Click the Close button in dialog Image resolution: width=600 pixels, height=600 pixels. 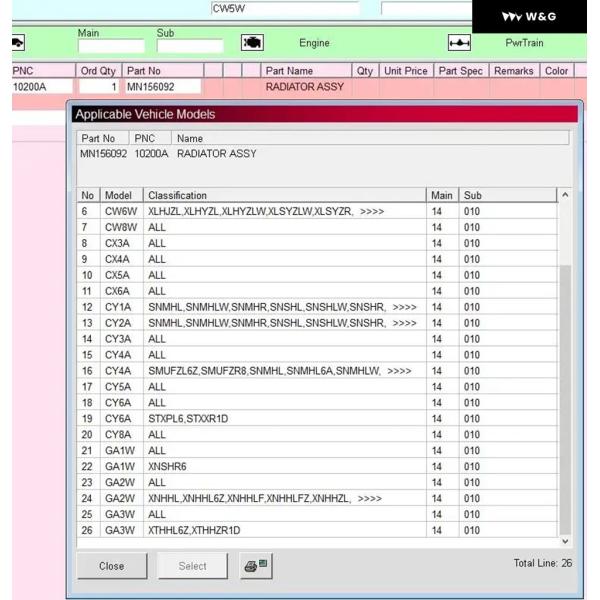coord(112,566)
